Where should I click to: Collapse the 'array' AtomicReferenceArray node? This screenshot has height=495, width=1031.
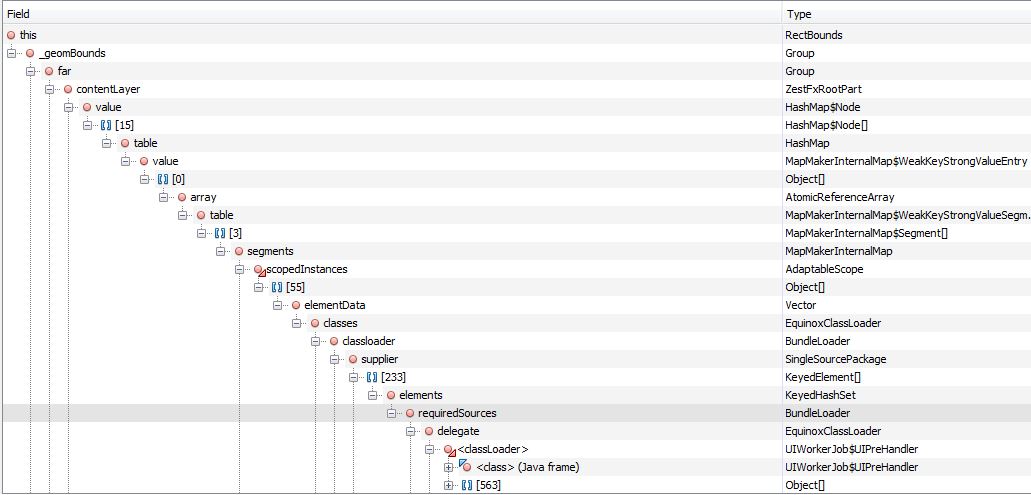(x=163, y=197)
